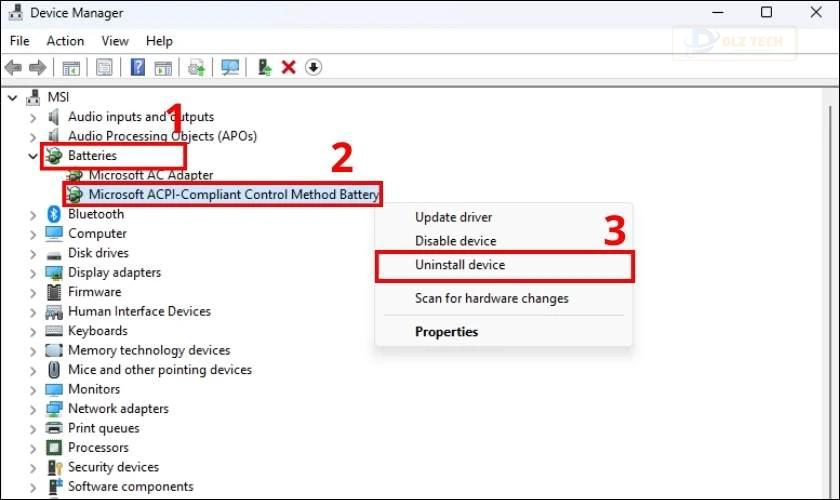Click the Keyboards category icon

(54, 331)
